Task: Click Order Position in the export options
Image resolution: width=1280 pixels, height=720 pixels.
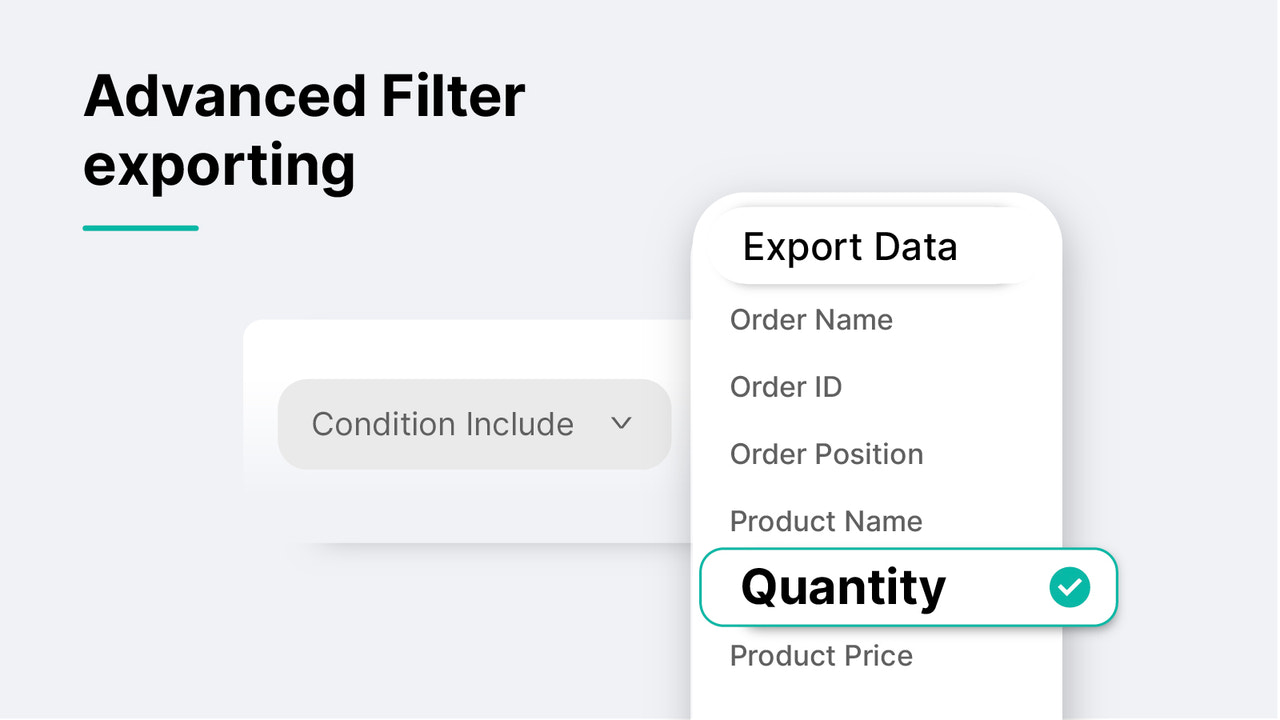Action: pyautogui.click(x=826, y=454)
